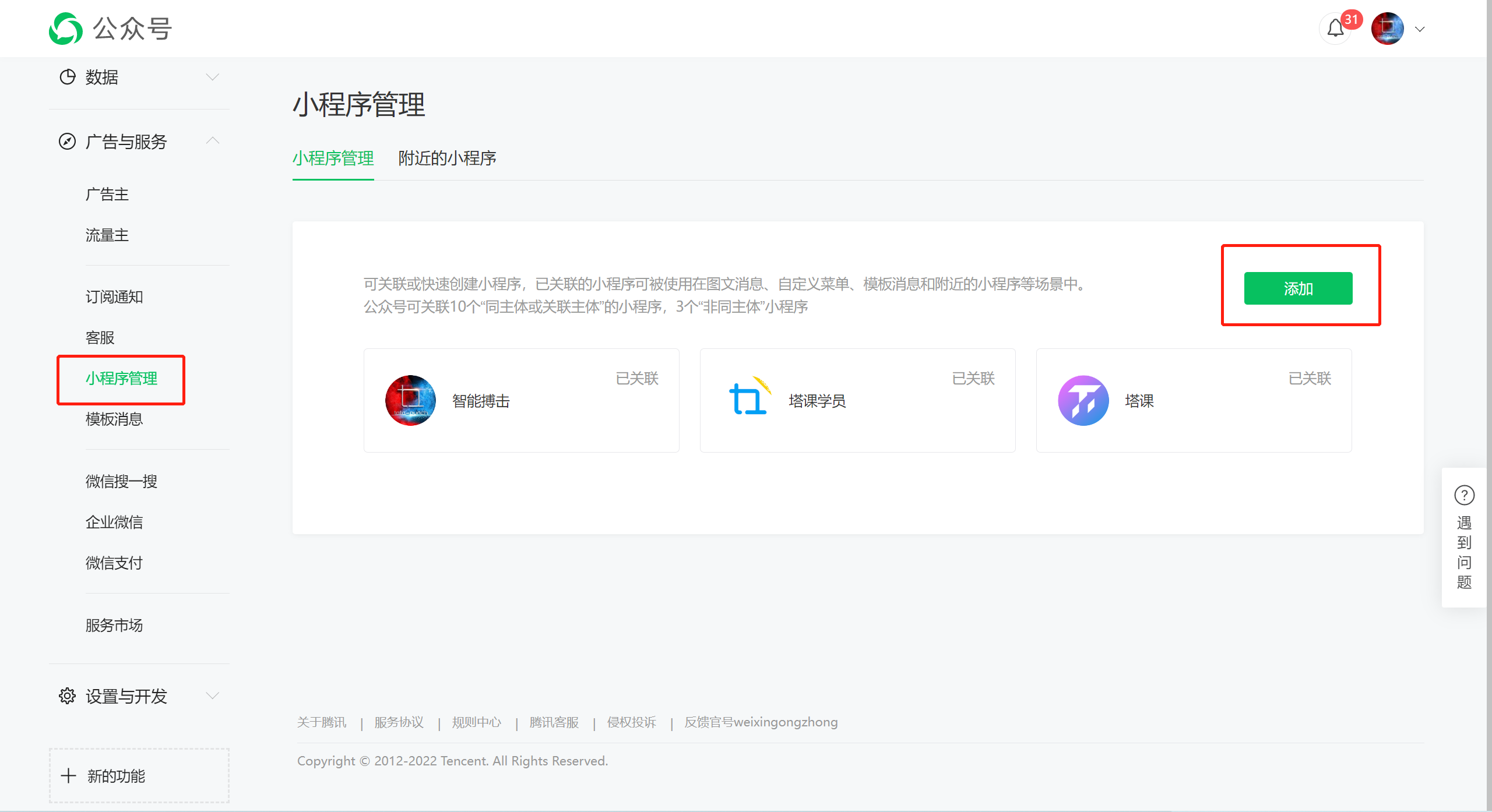This screenshot has width=1492, height=812.
Task: Select 模板消息 in the sidebar
Action: pos(114,419)
